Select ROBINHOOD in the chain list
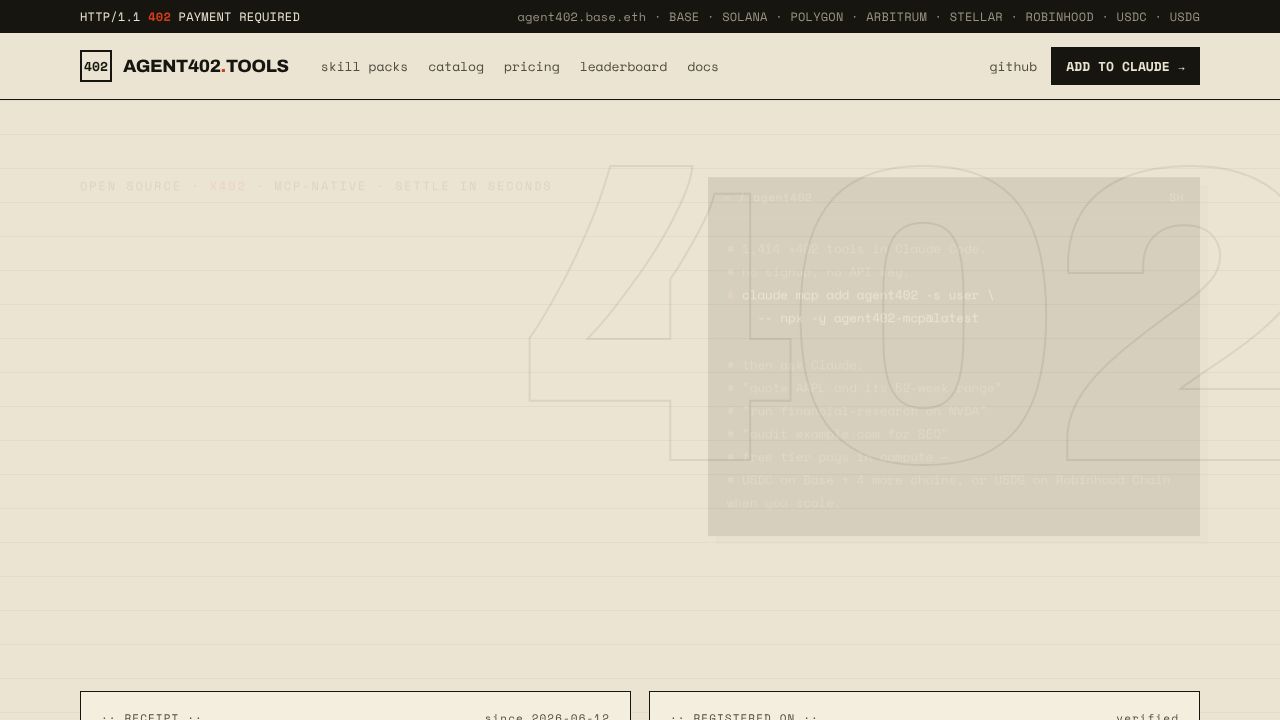The image size is (1280, 720). click(1059, 17)
